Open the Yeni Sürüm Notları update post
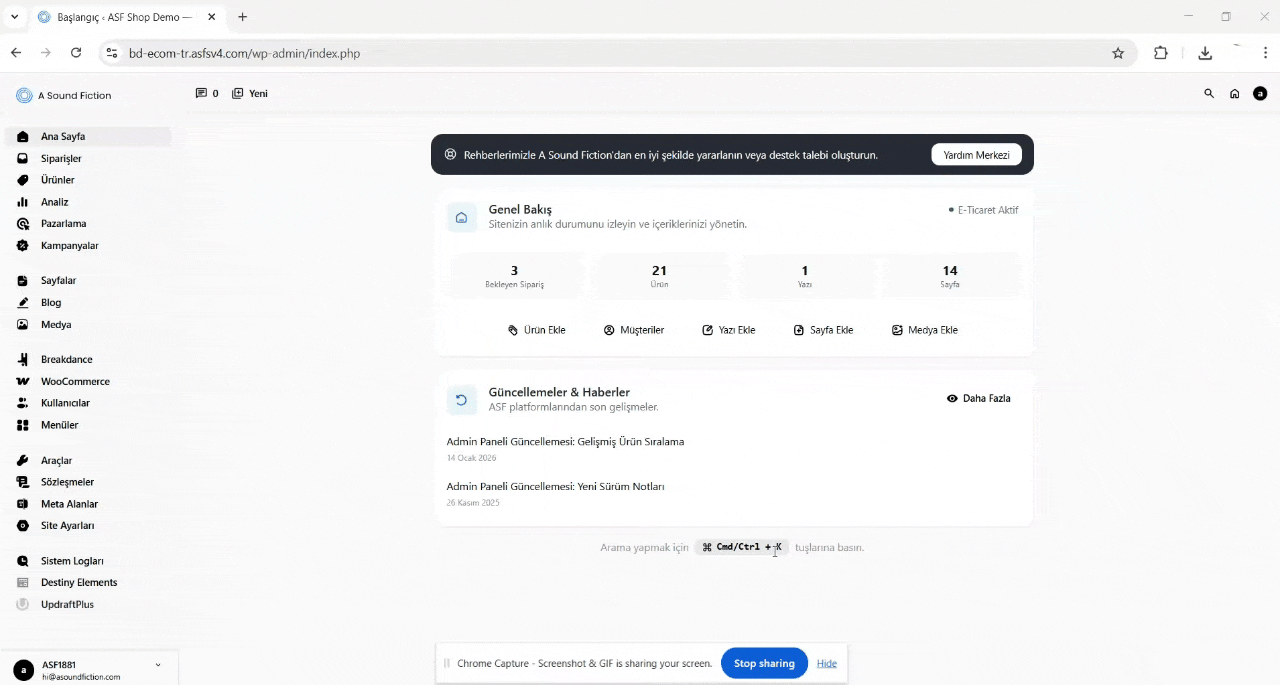This screenshot has width=1280, height=685. click(555, 486)
